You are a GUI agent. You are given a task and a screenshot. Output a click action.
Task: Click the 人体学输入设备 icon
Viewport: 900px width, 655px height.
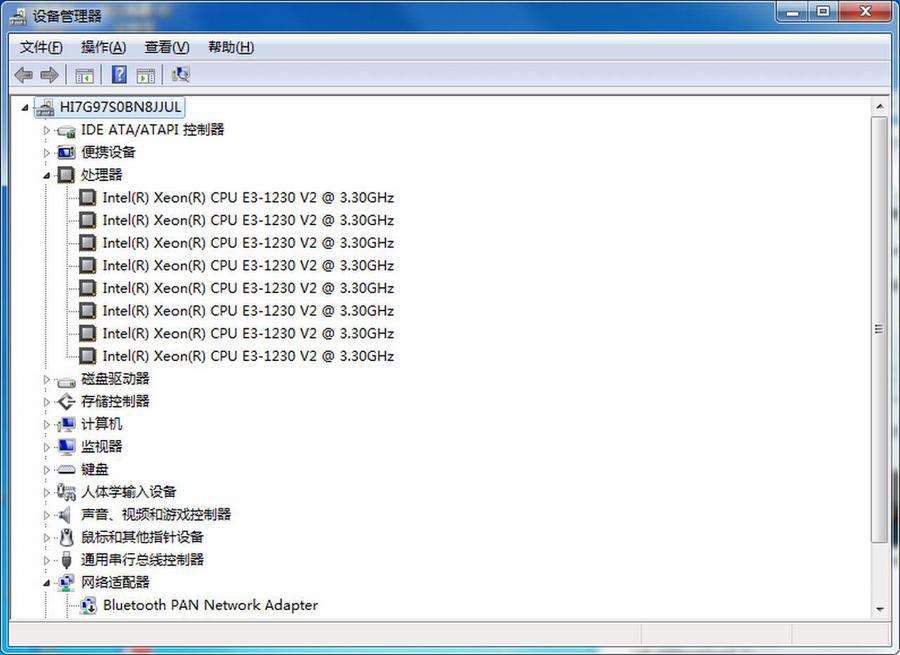[67, 492]
